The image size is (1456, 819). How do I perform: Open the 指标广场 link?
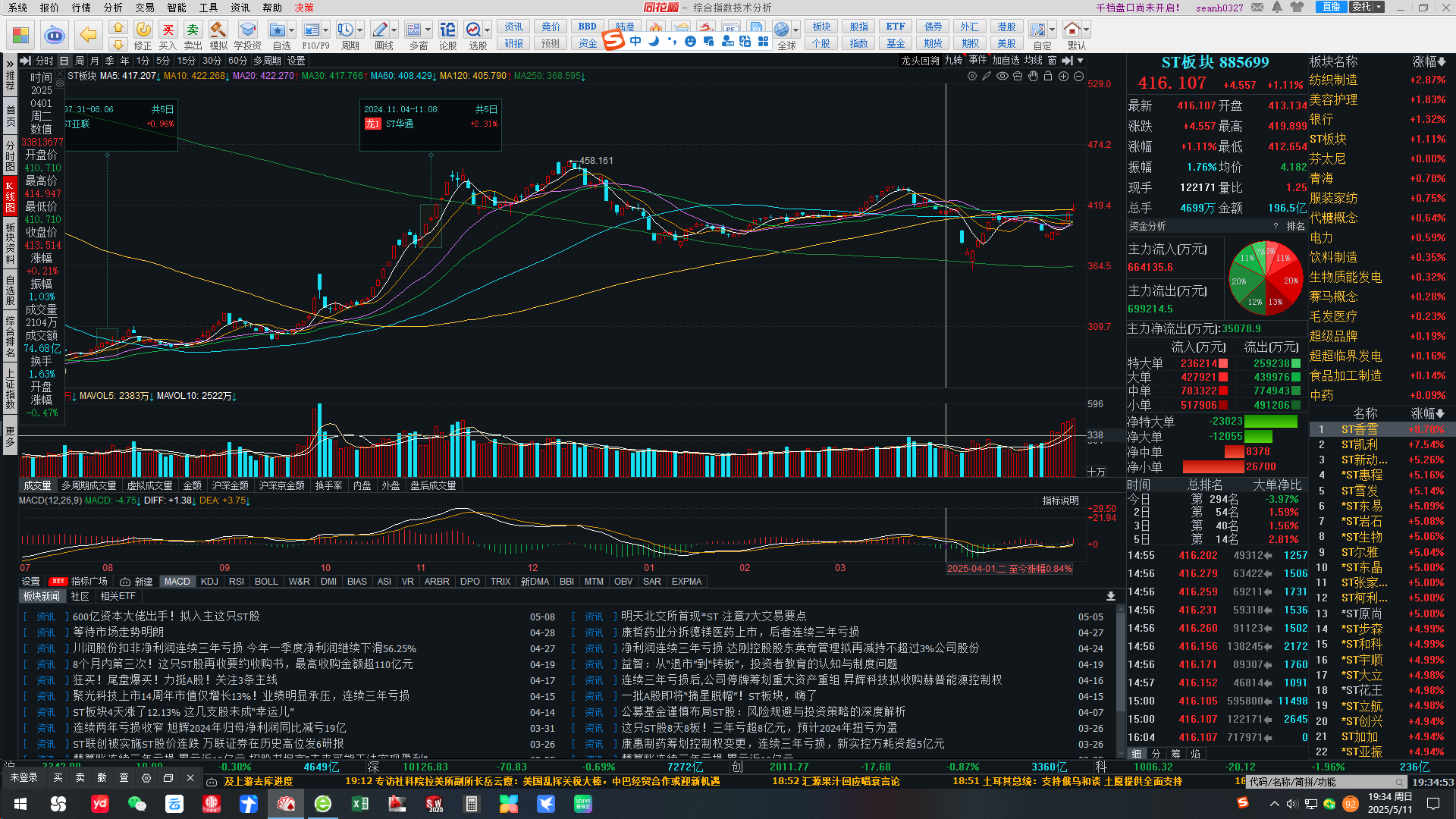(x=89, y=582)
